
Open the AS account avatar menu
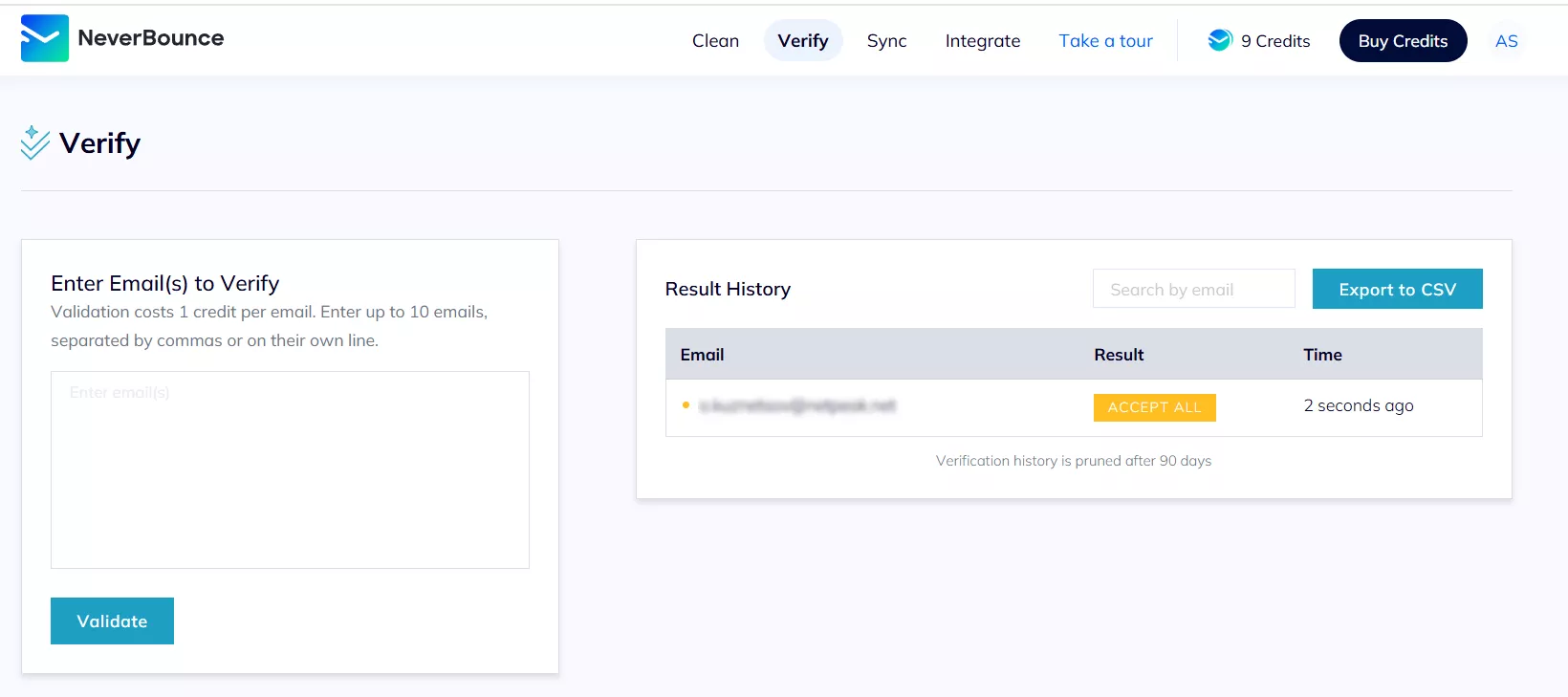[x=1506, y=41]
